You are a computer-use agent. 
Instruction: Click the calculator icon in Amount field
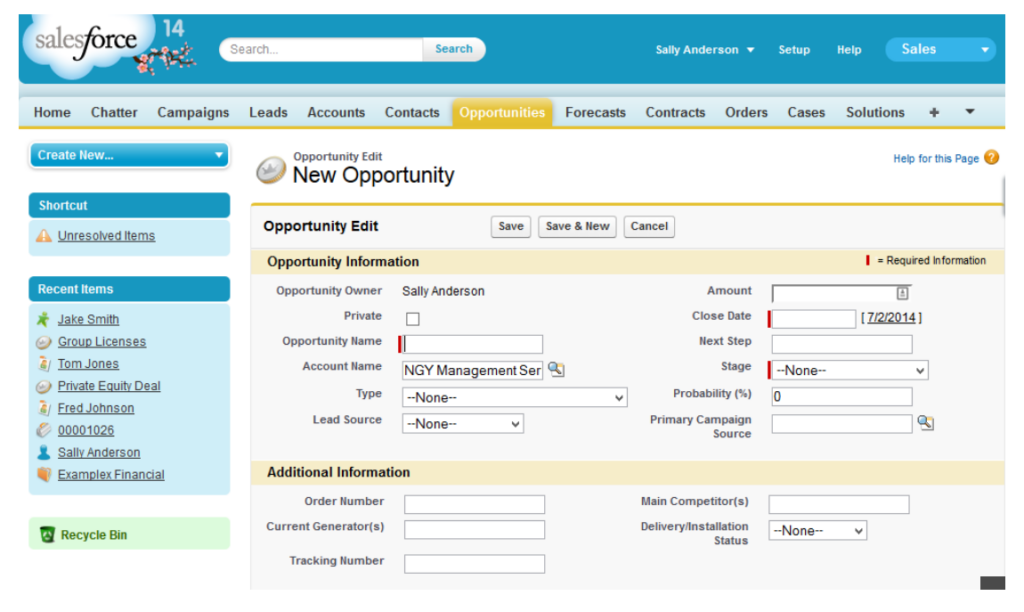(x=902, y=293)
